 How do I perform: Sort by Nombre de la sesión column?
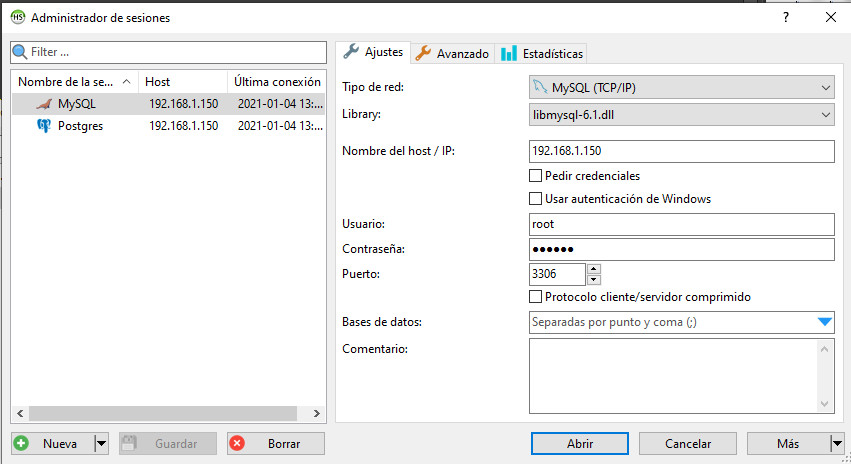(75, 82)
